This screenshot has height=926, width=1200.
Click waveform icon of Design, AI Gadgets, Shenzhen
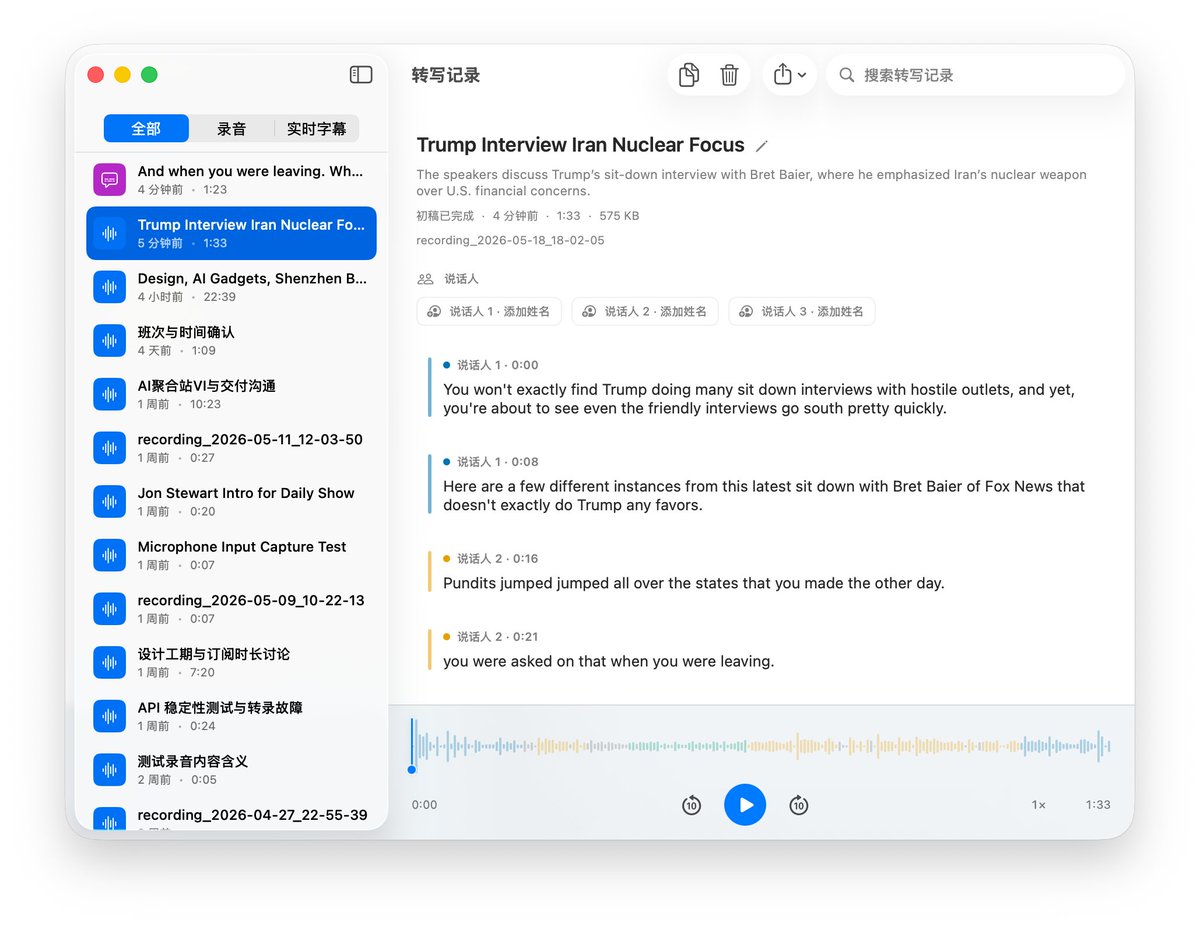coord(110,287)
